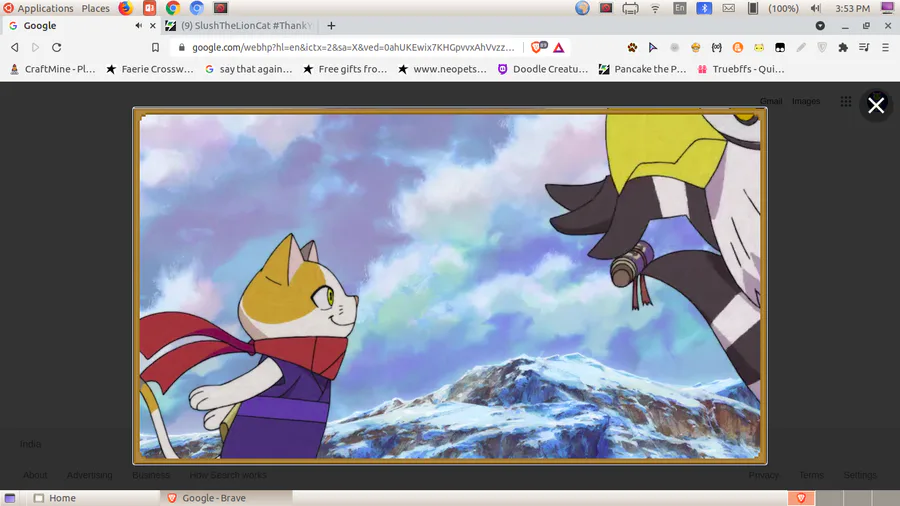This screenshot has width=900, height=506.
Task: Select the Google tab
Action: [x=80, y=26]
